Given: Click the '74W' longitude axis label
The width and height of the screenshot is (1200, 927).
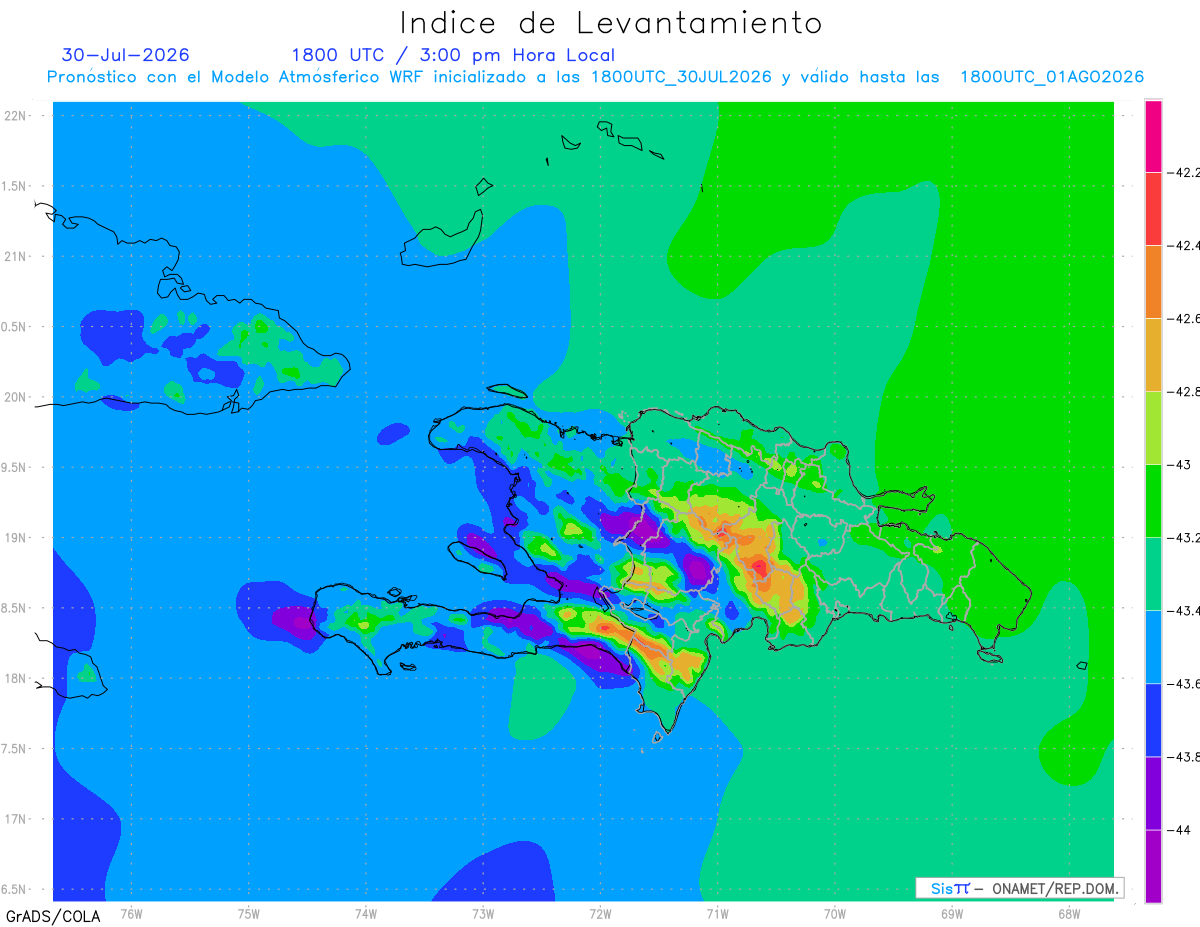Looking at the screenshot, I should click(x=366, y=913).
